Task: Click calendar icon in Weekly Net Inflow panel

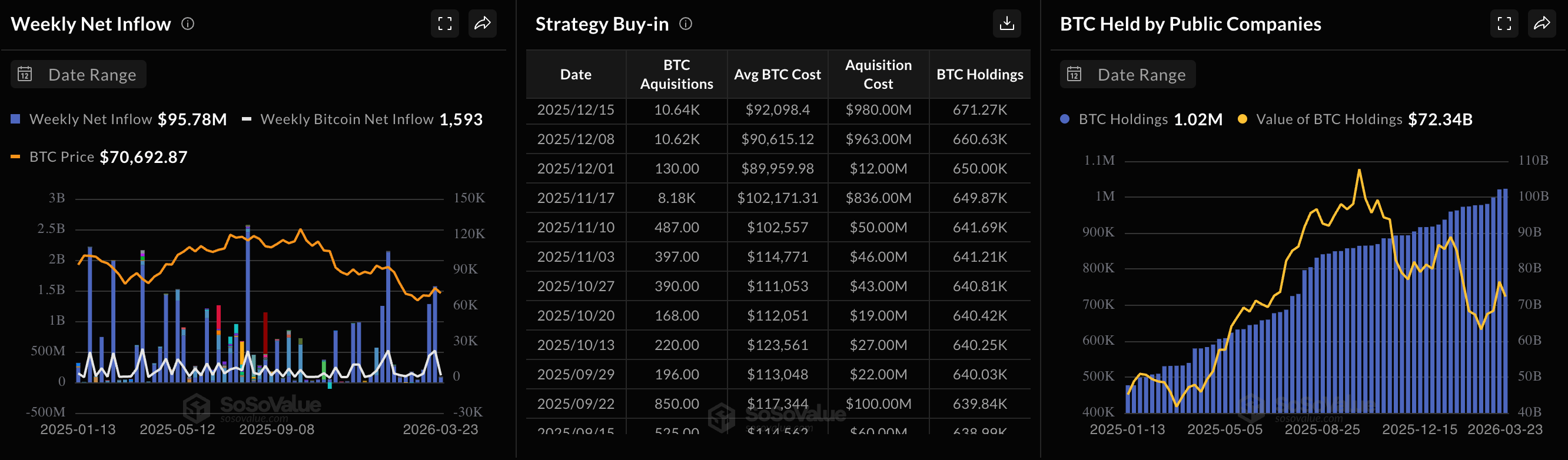Action: [x=25, y=74]
